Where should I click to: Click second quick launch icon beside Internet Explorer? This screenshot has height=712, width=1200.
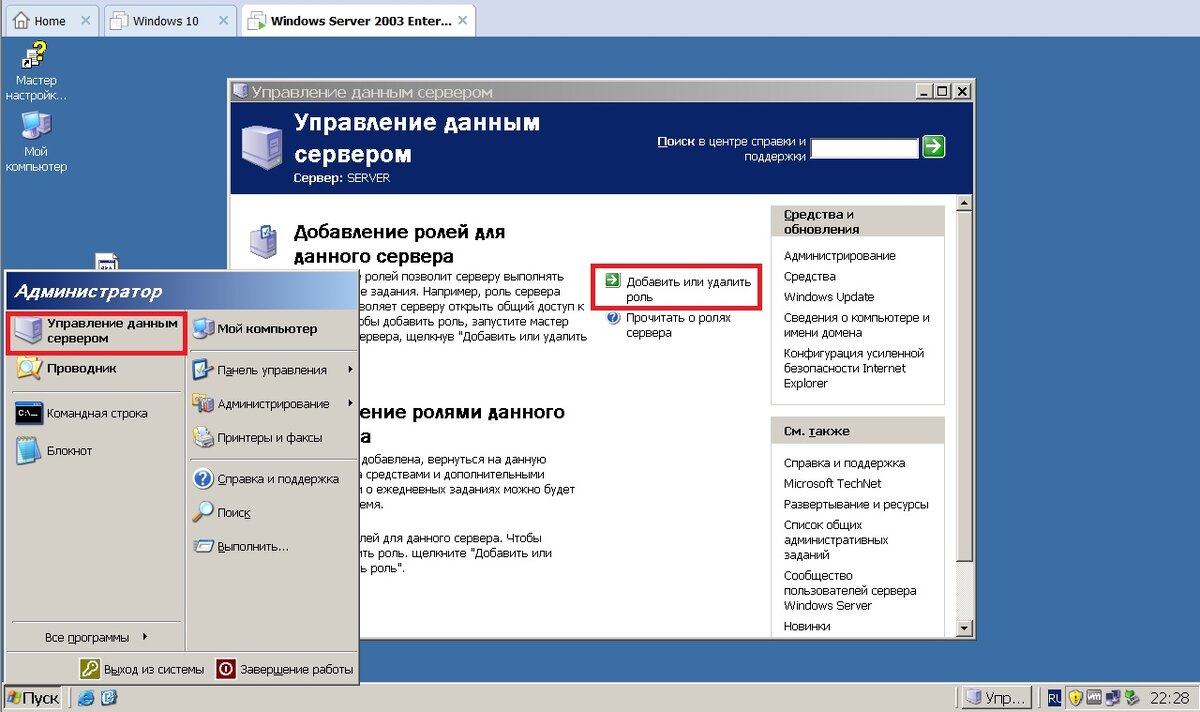pos(109,697)
